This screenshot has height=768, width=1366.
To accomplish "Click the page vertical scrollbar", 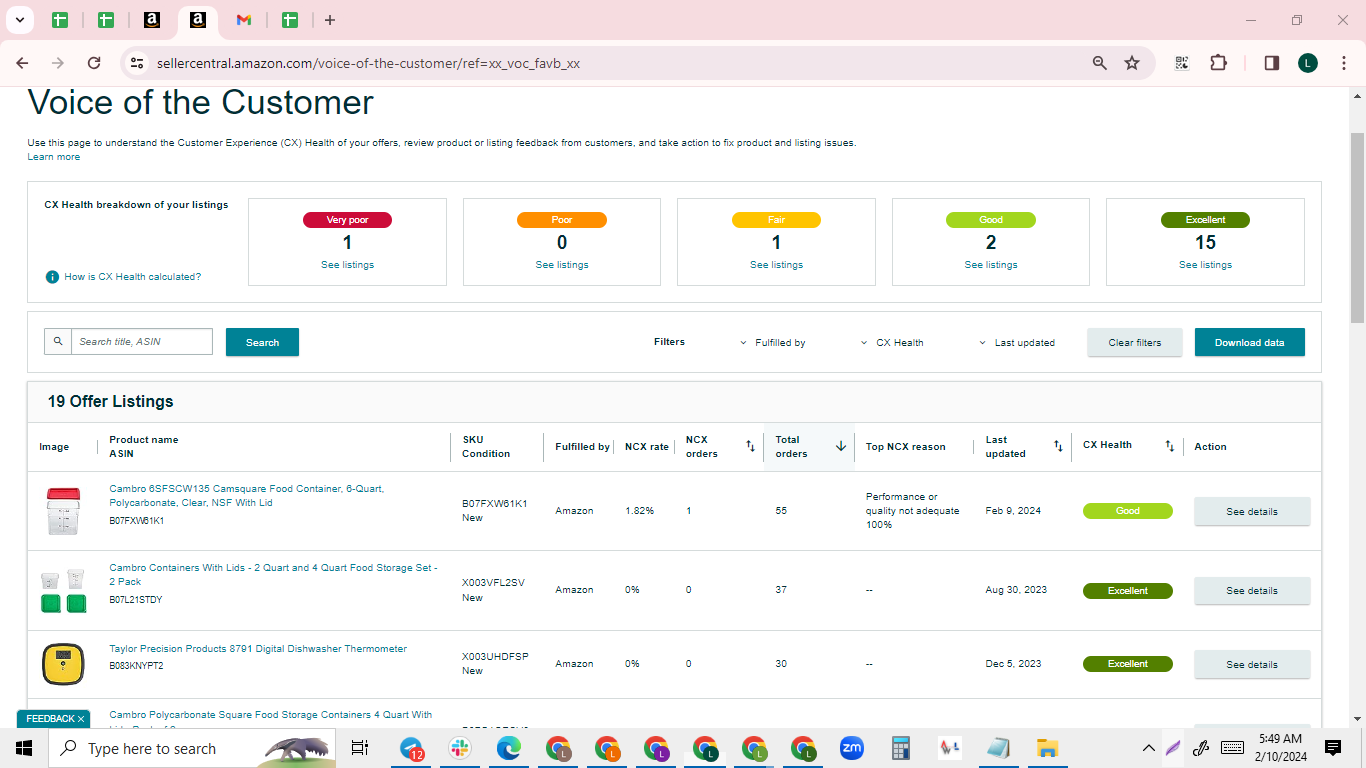I will click(x=1357, y=228).
